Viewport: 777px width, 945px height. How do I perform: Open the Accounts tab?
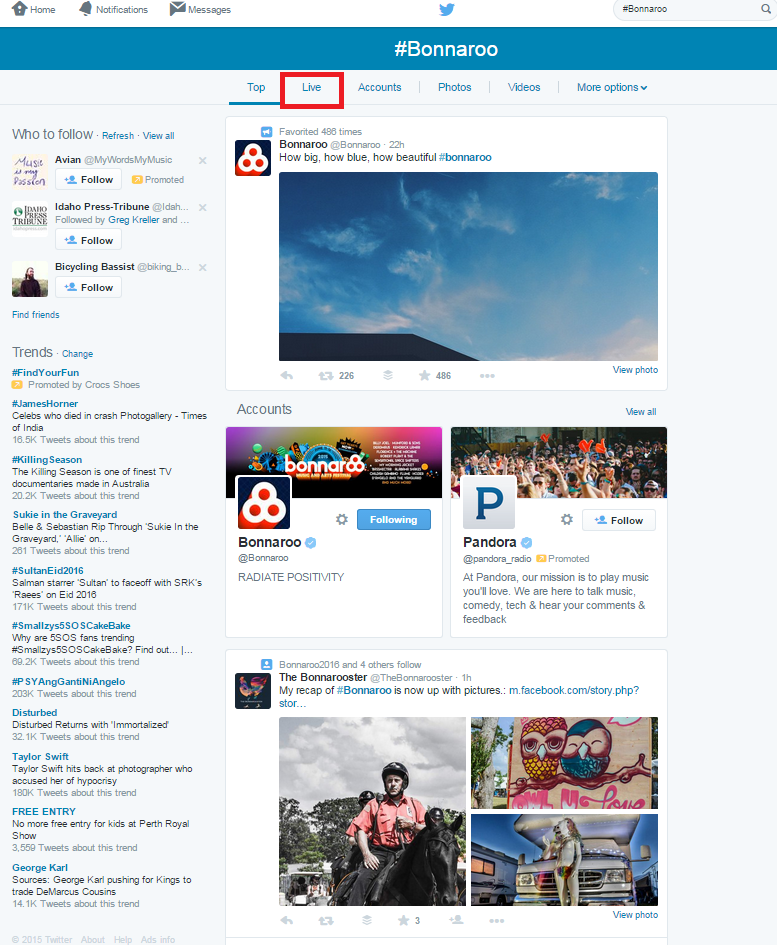[379, 87]
